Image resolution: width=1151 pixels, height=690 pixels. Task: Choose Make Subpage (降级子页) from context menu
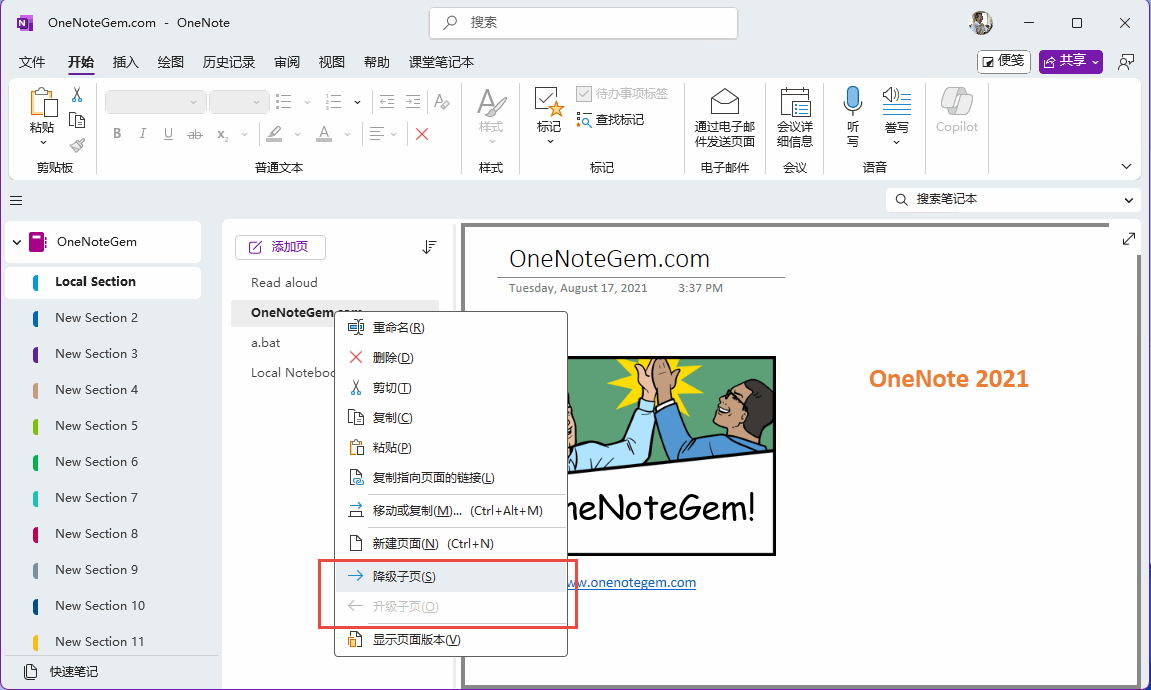[404, 577]
